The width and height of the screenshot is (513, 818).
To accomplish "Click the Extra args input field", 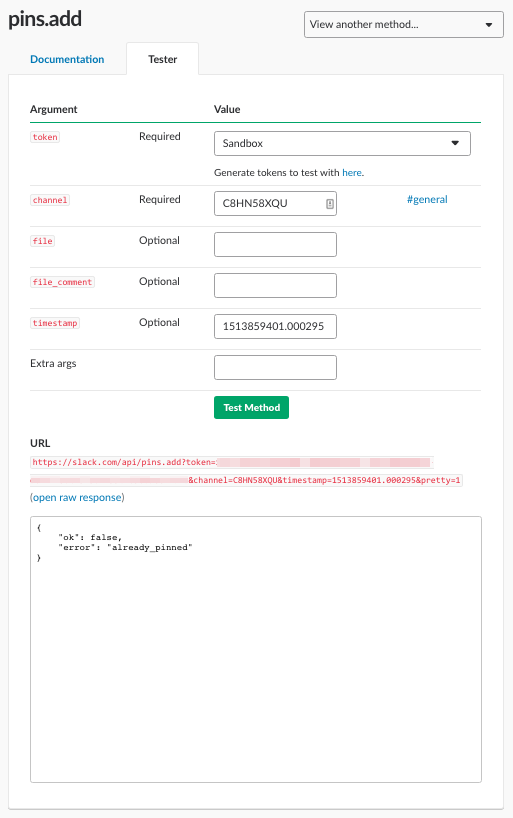I will point(275,367).
